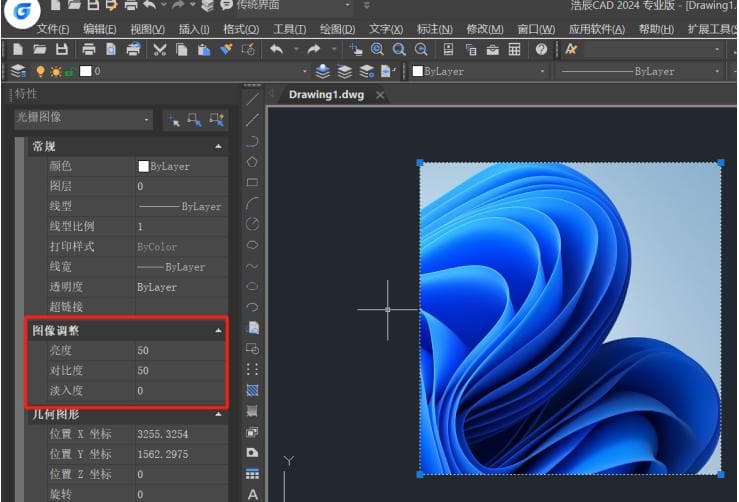Click the New file icon in toolbar
739x502 pixels.
18,49
